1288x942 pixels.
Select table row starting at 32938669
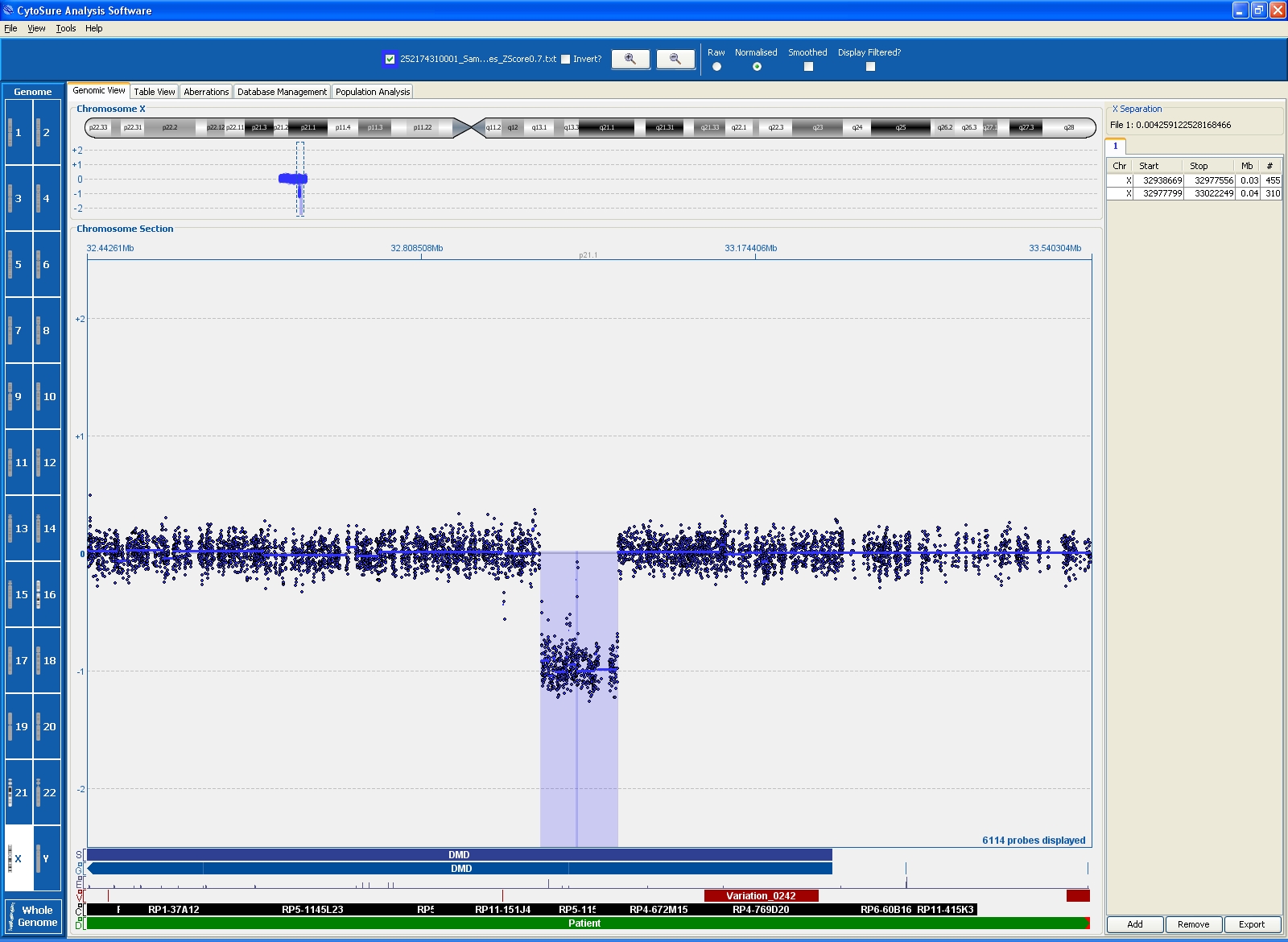pyautogui.click(x=1194, y=180)
